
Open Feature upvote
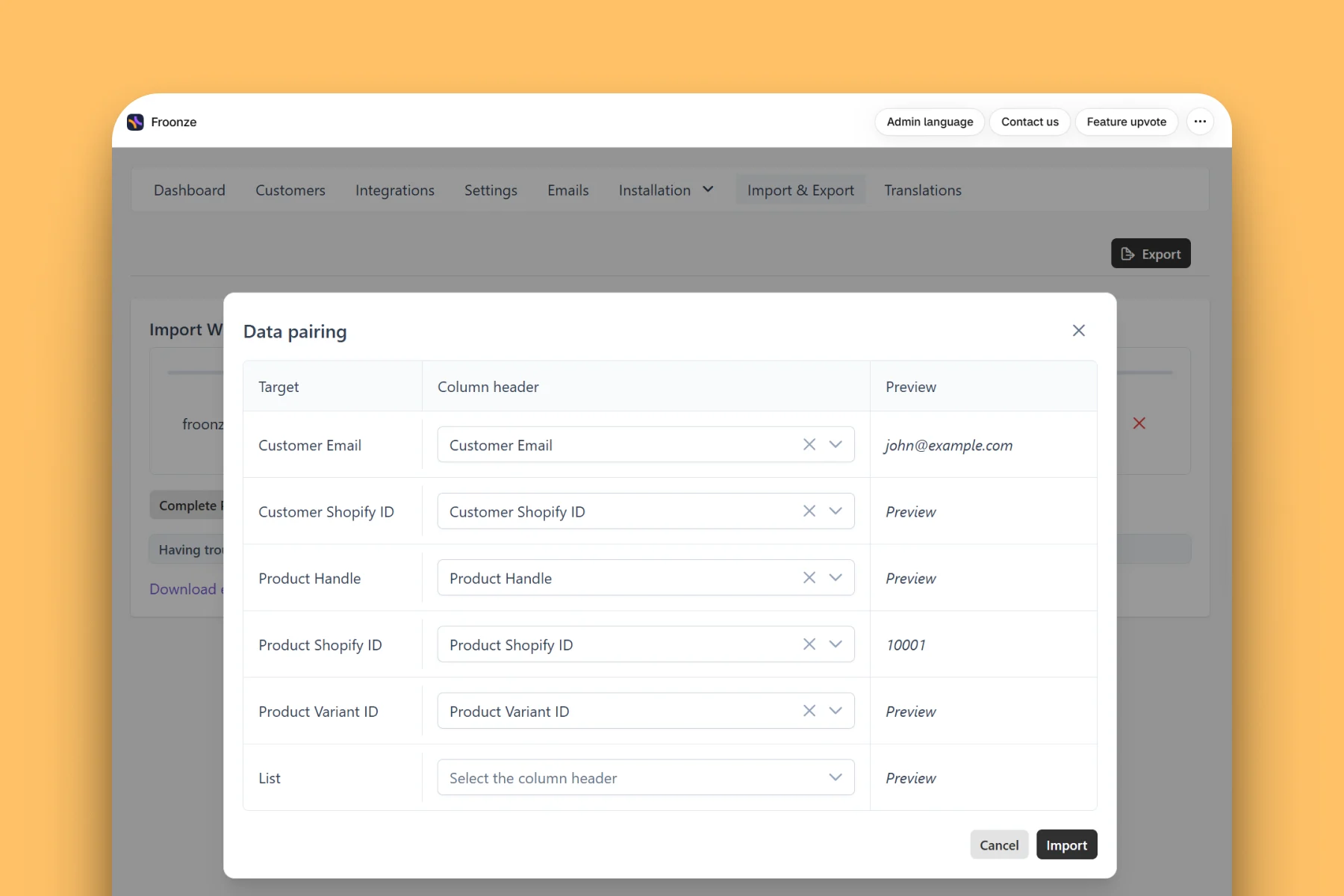(1126, 122)
